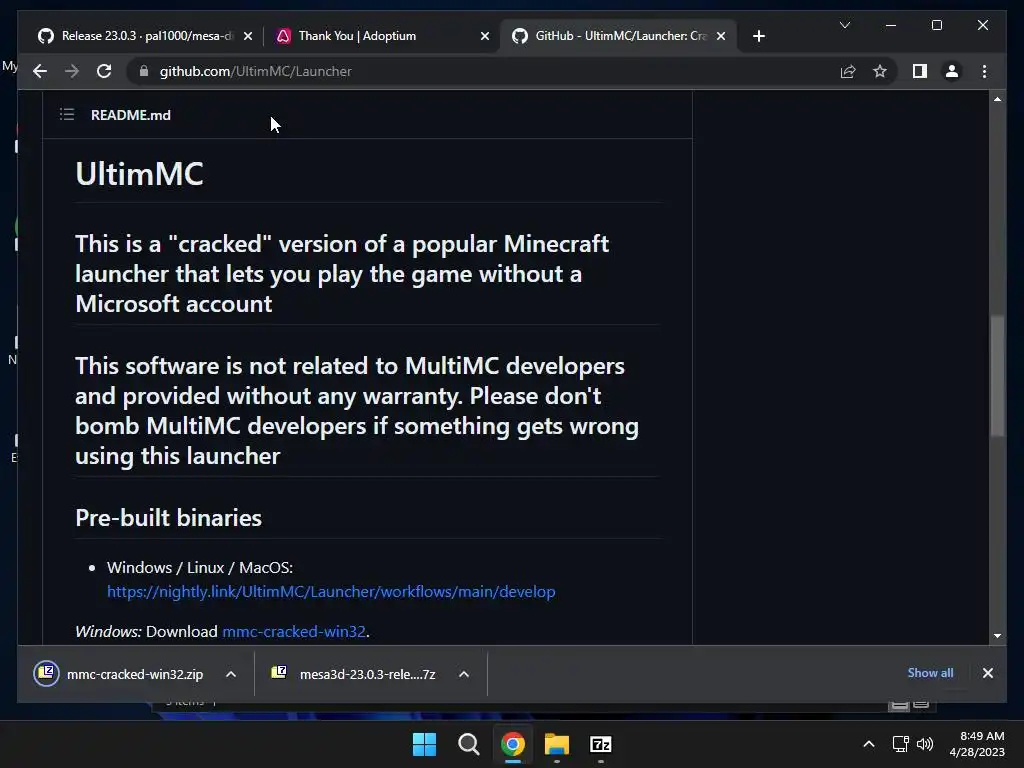Show hidden system tray icons
The image size is (1024, 768).
(x=869, y=744)
